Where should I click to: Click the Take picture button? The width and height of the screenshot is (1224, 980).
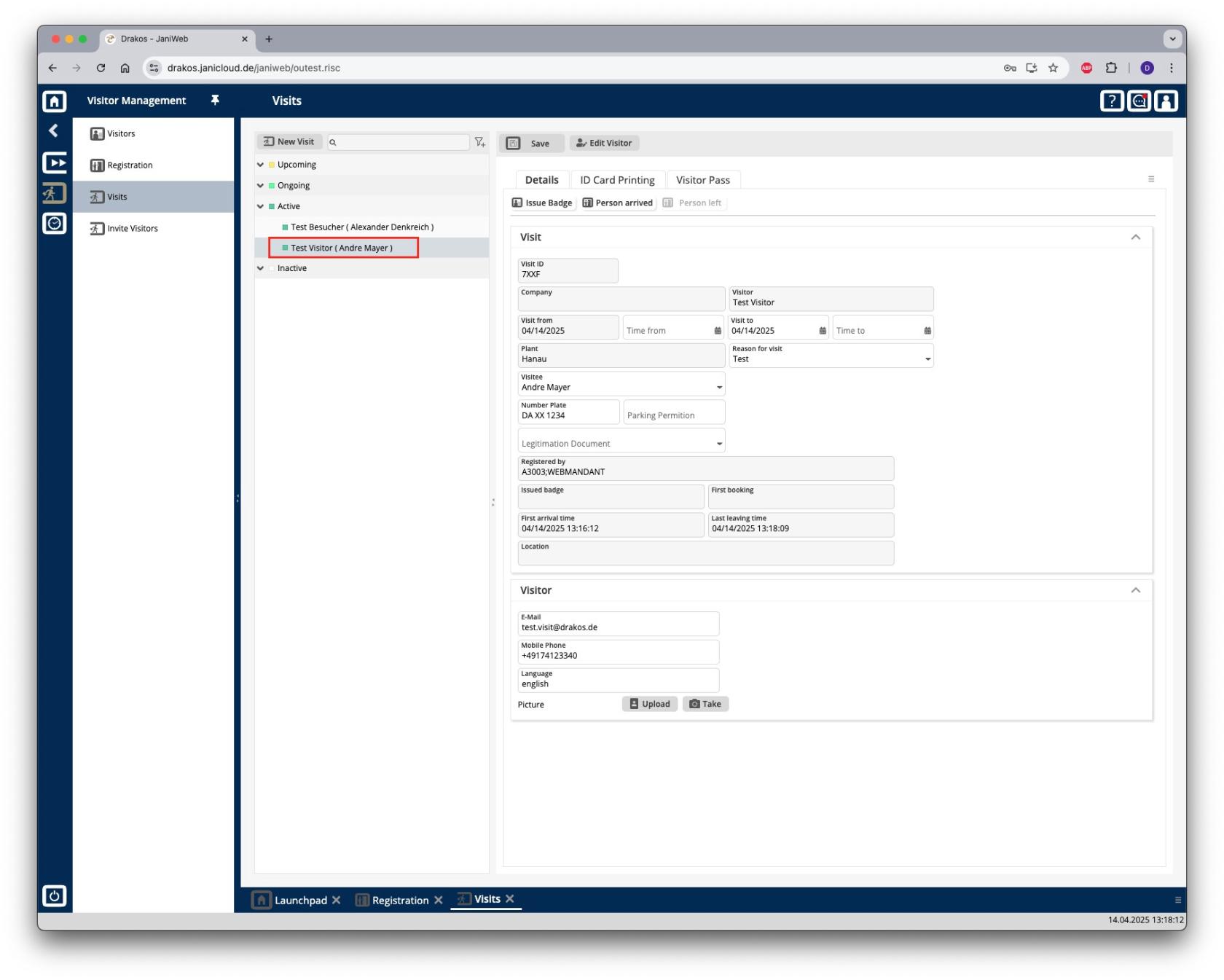click(705, 704)
